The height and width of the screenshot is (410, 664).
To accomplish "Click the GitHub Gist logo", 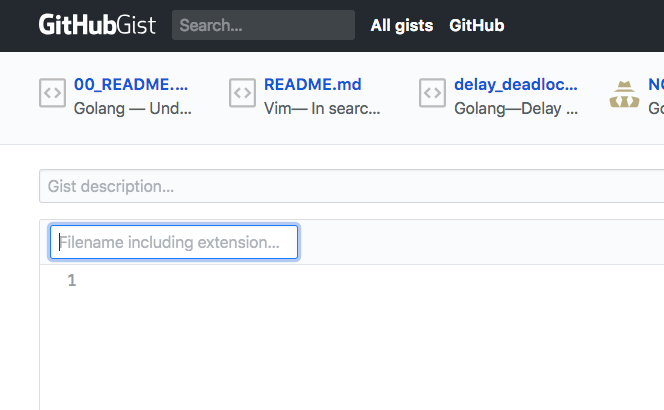I will [x=97, y=25].
